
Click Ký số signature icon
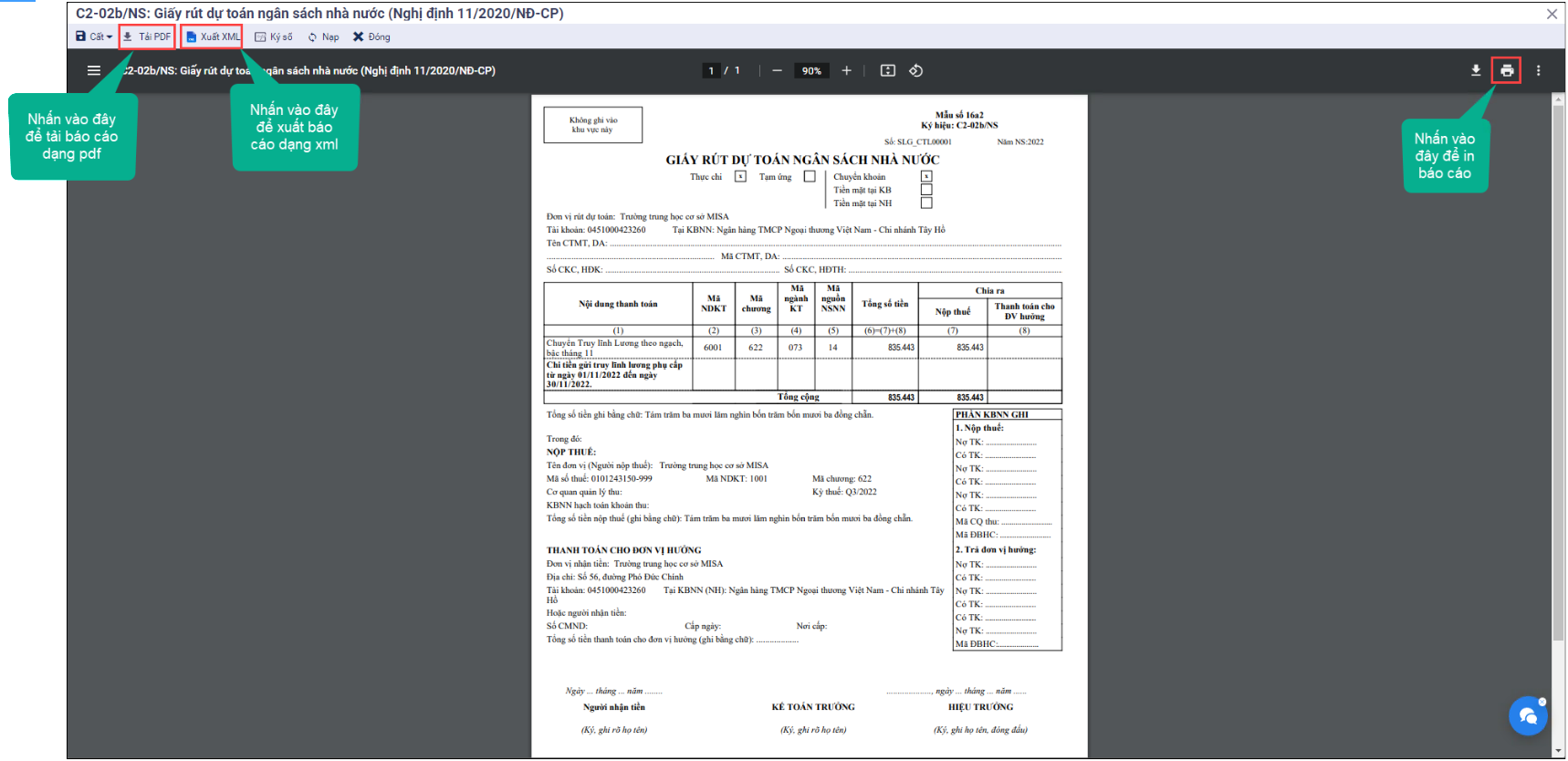point(260,36)
